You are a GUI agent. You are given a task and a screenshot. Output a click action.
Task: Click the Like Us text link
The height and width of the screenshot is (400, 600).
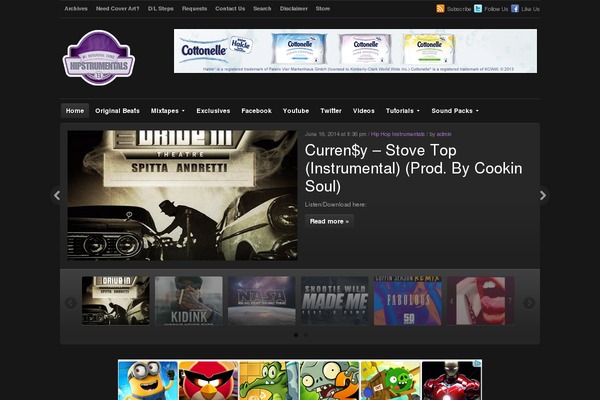point(530,9)
